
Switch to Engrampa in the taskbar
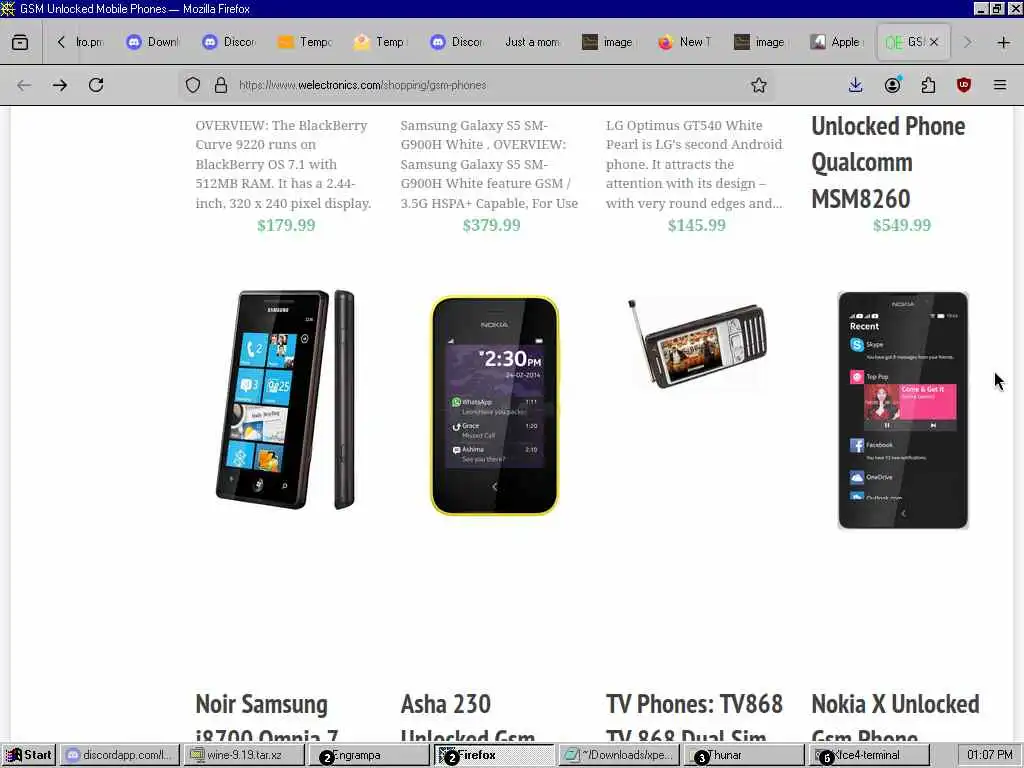point(367,755)
